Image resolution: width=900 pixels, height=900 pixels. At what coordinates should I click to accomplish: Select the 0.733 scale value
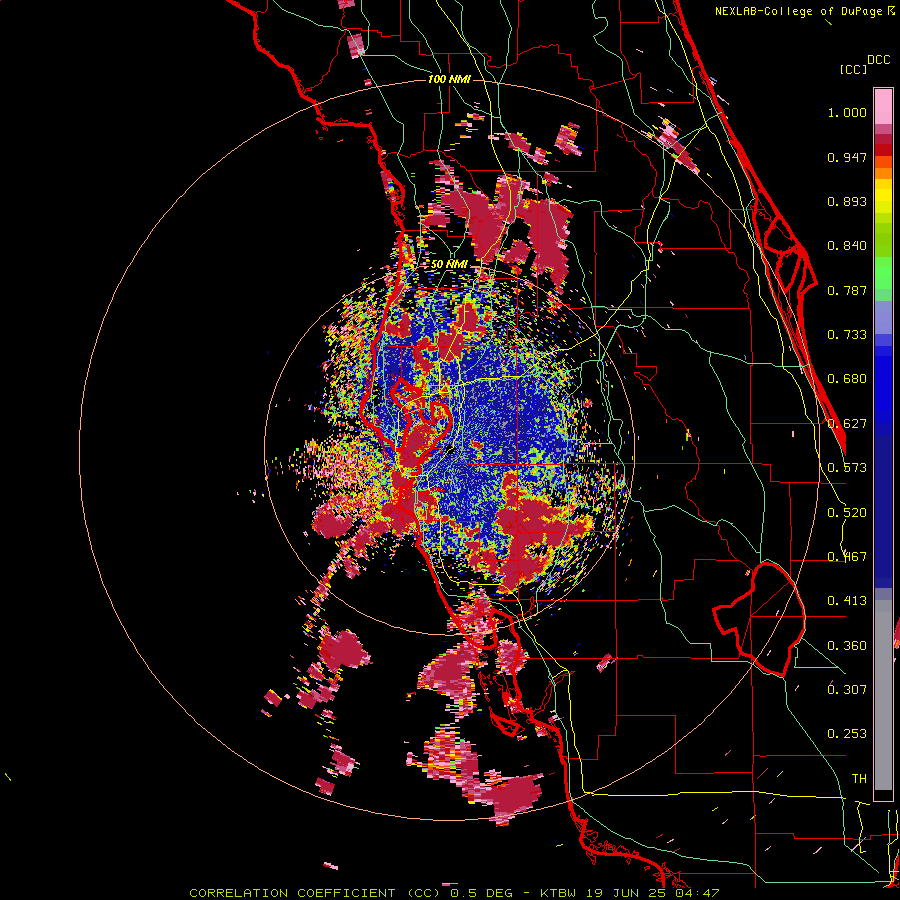pos(847,335)
